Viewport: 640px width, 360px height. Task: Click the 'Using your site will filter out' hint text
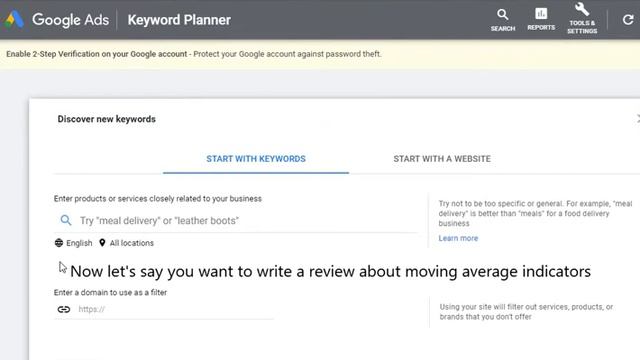(x=526, y=312)
